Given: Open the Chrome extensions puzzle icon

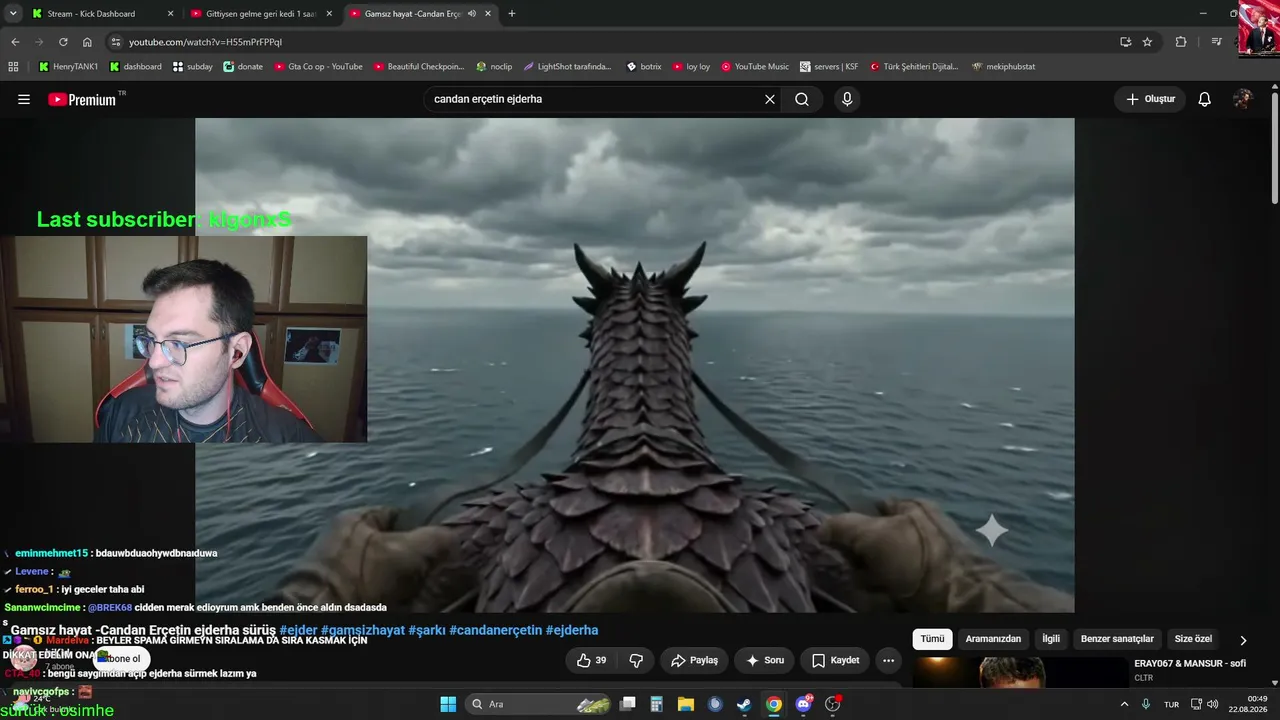Looking at the screenshot, I should tap(1181, 42).
